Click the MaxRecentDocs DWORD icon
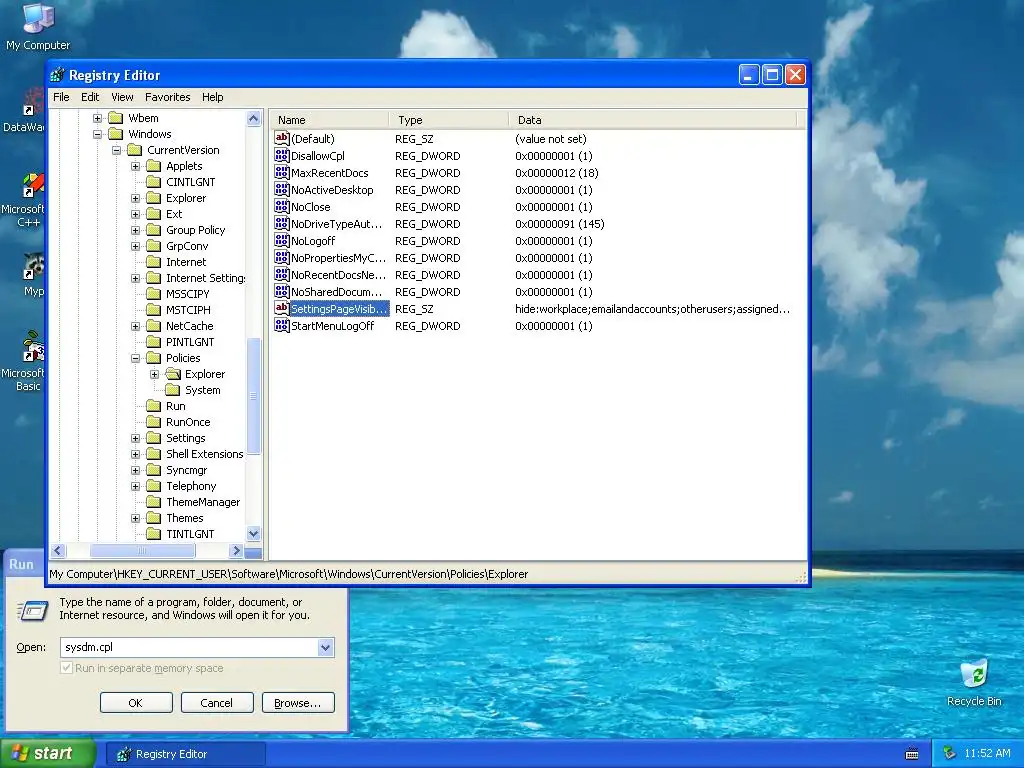The image size is (1024, 768). click(x=281, y=172)
